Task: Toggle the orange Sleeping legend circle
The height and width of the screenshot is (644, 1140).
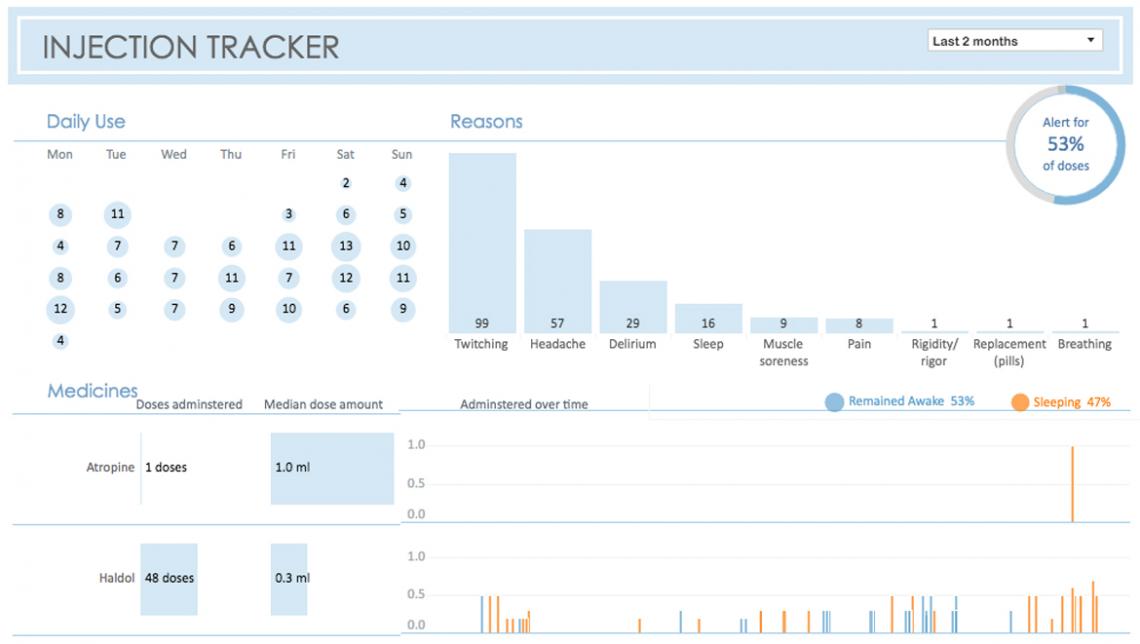Action: tap(1019, 402)
